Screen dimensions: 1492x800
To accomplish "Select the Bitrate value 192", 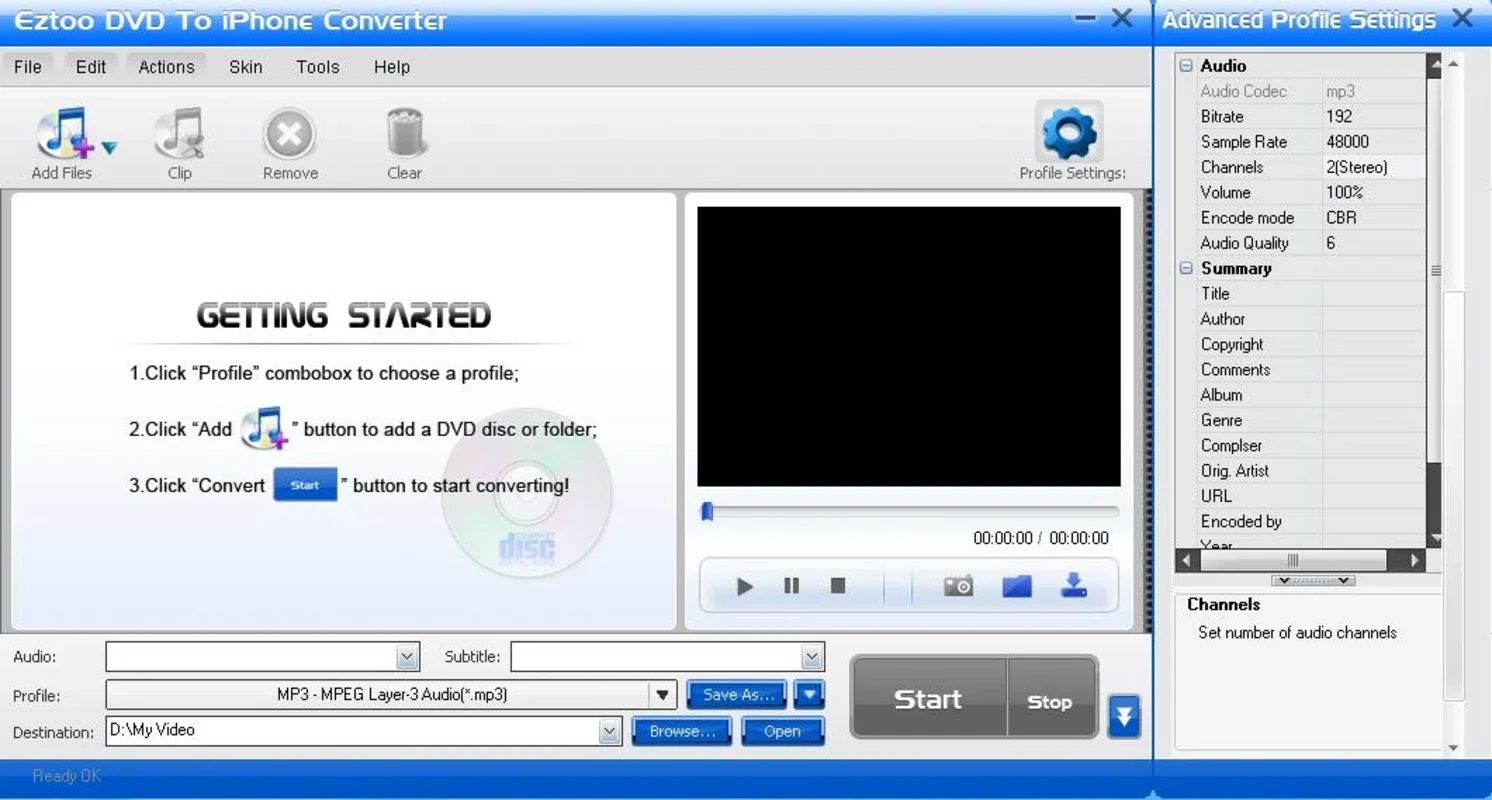I will click(1374, 116).
